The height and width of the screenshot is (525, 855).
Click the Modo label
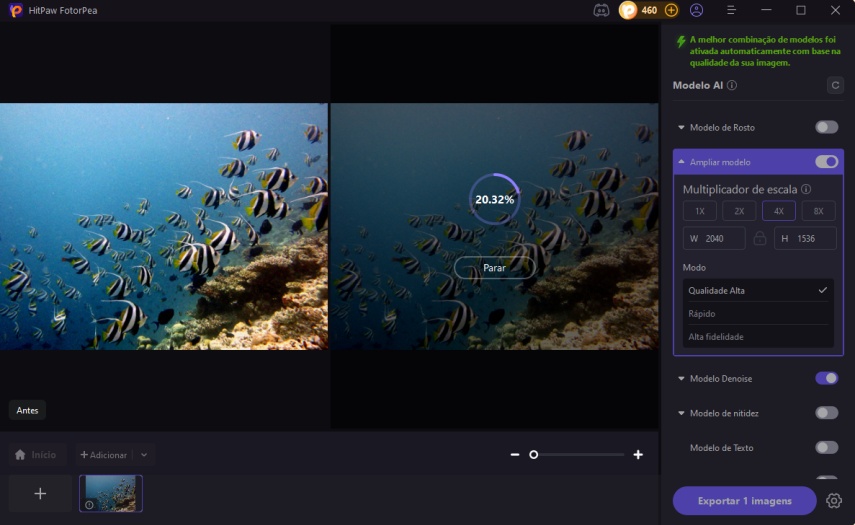click(694, 268)
